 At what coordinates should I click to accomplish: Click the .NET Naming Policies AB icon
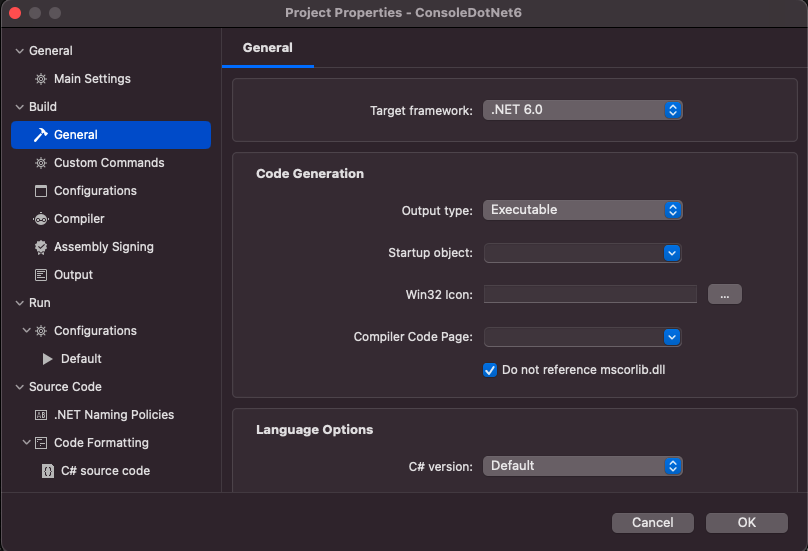41,415
